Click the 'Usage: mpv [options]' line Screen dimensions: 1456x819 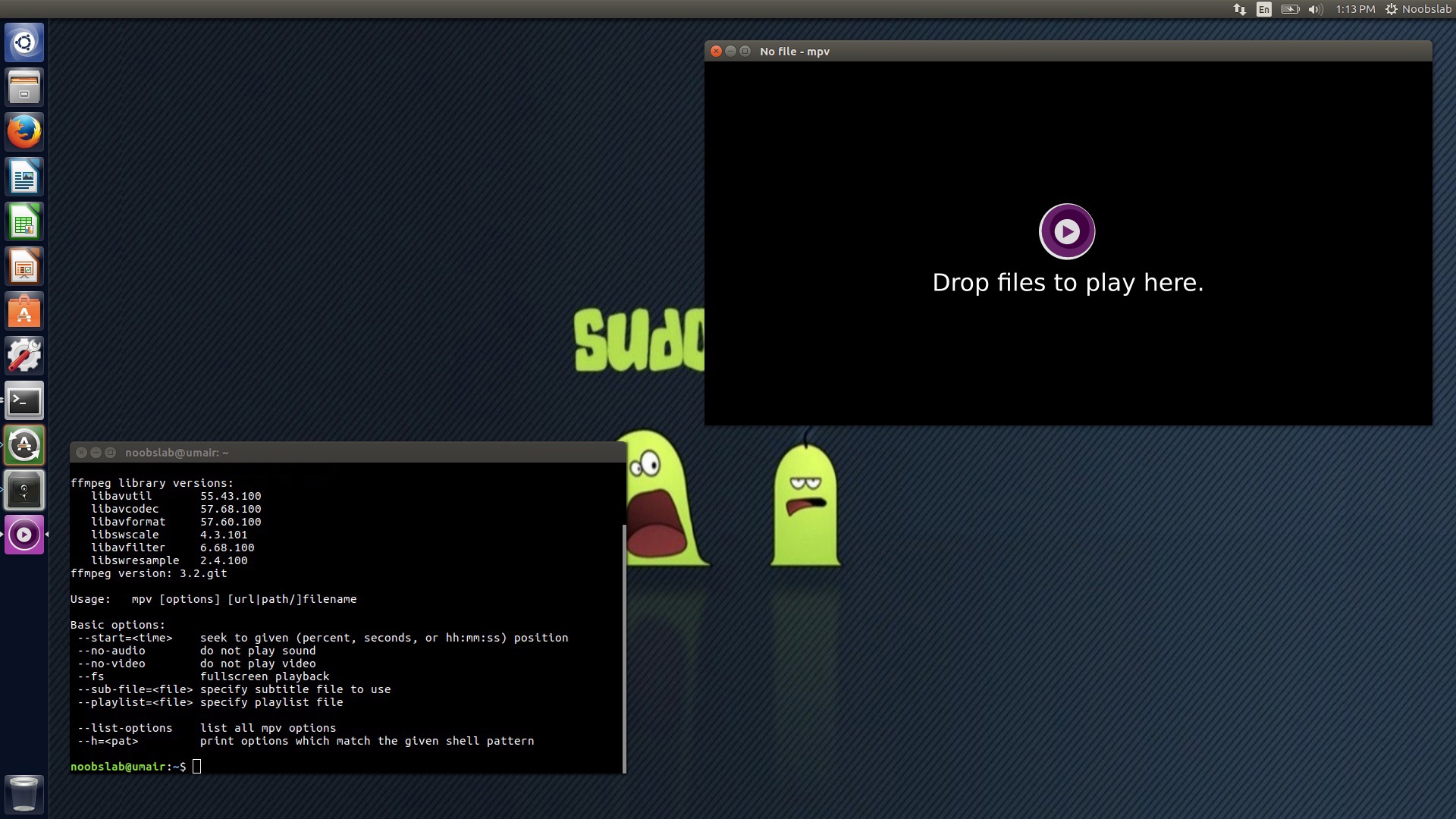click(x=213, y=599)
